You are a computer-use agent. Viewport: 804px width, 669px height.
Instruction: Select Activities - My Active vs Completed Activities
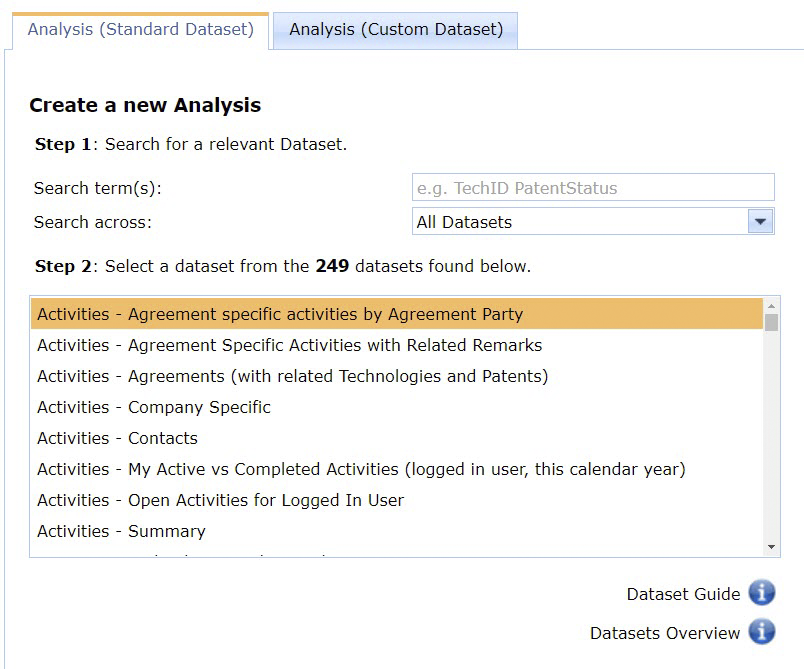click(x=361, y=469)
